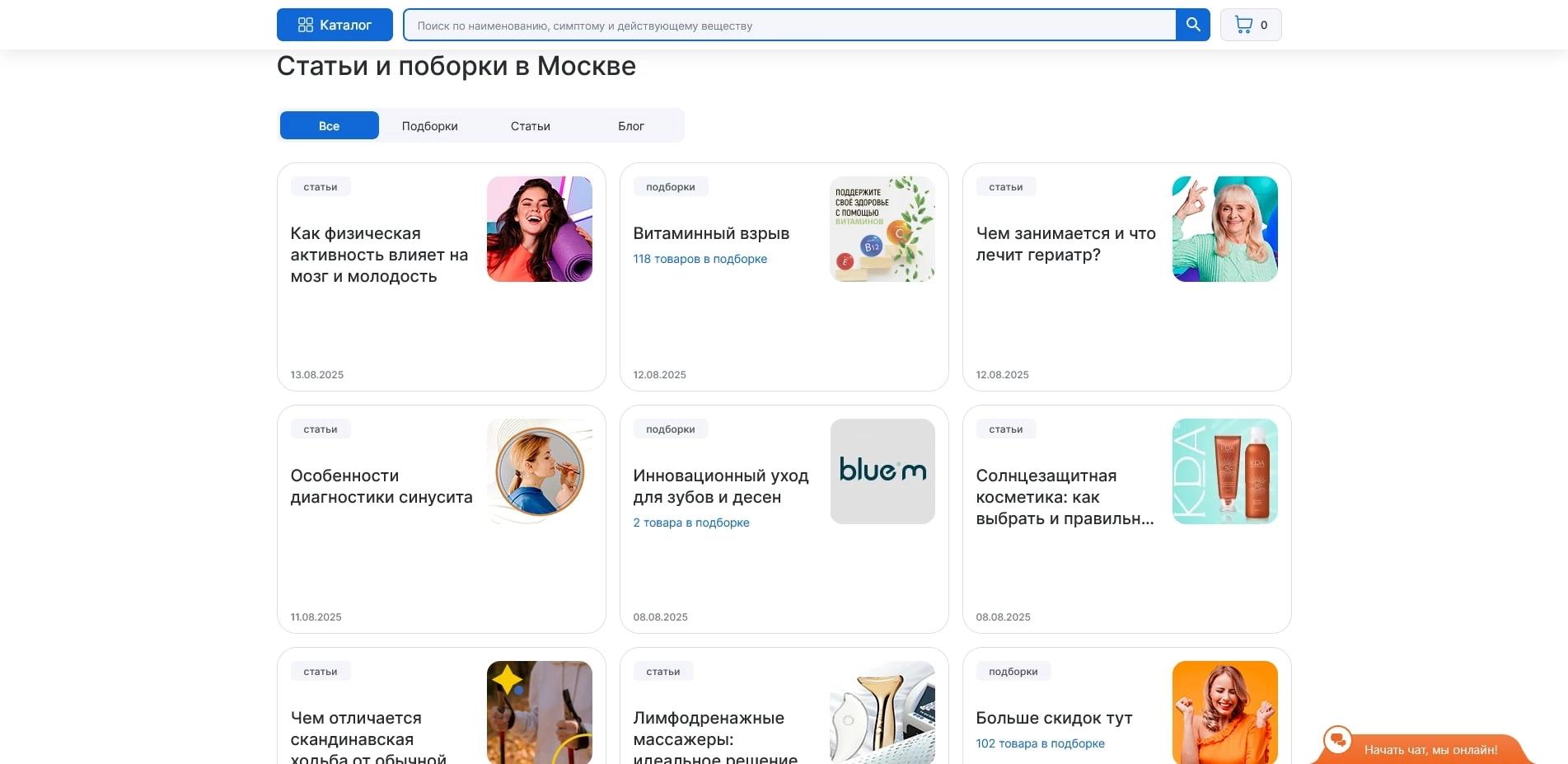Select the Все filter tab
Viewport: 1568px width, 764px height.
(329, 126)
